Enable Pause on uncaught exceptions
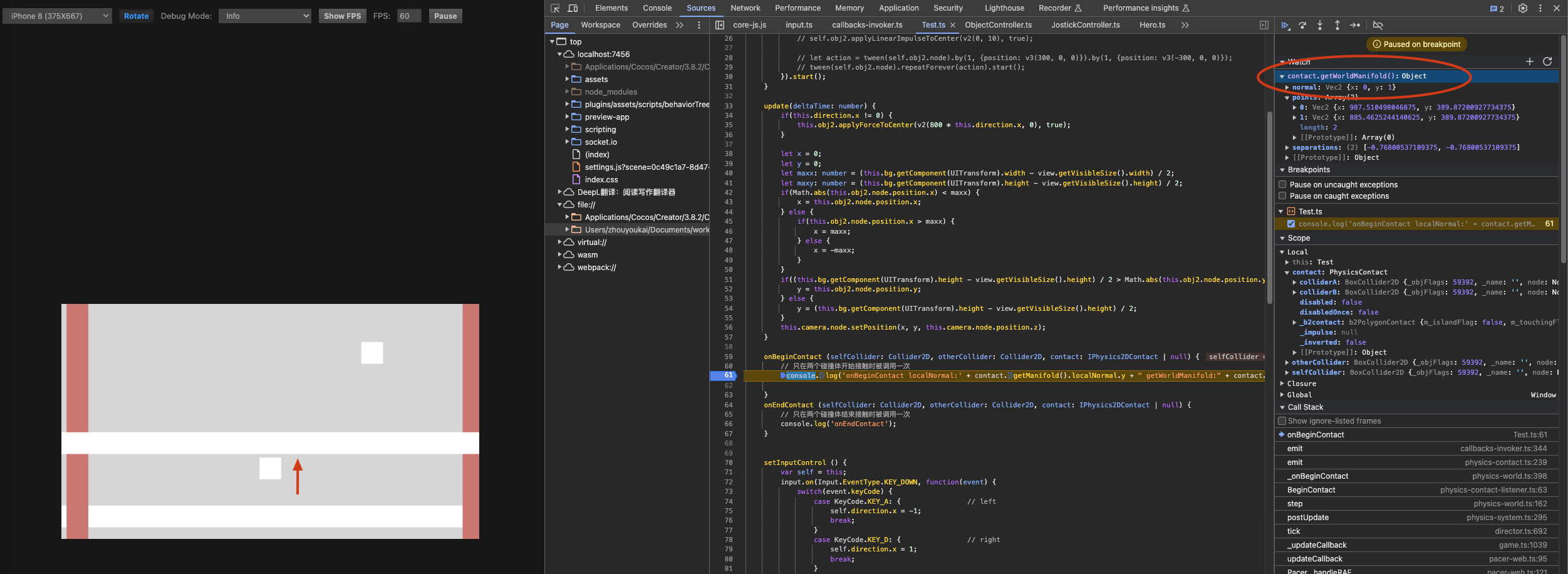Image resolution: width=1568 pixels, height=574 pixels. coord(1282,185)
